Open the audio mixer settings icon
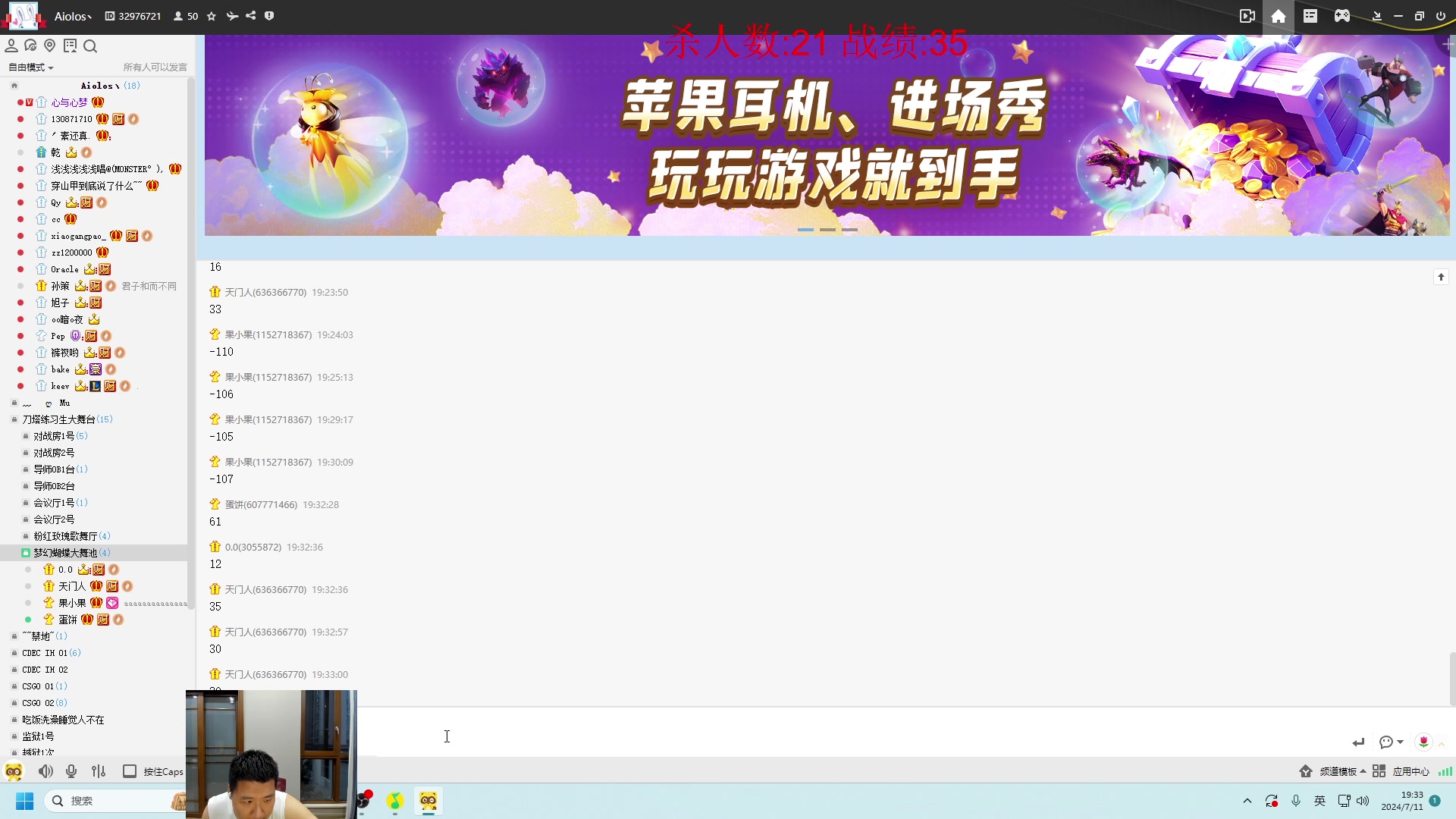The width and height of the screenshot is (1456, 819). tap(99, 771)
